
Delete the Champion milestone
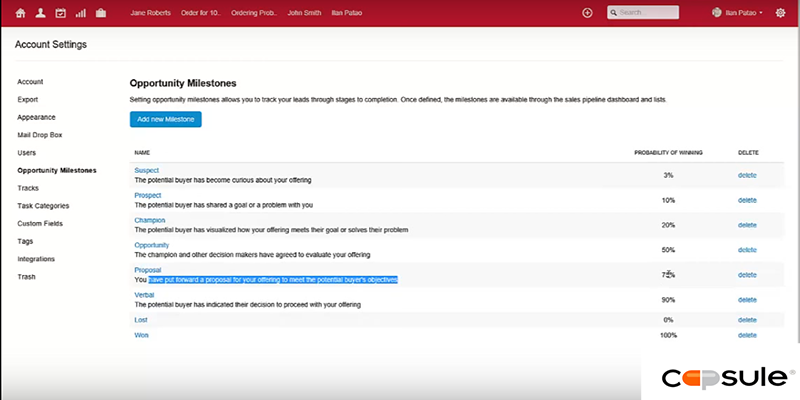click(747, 225)
